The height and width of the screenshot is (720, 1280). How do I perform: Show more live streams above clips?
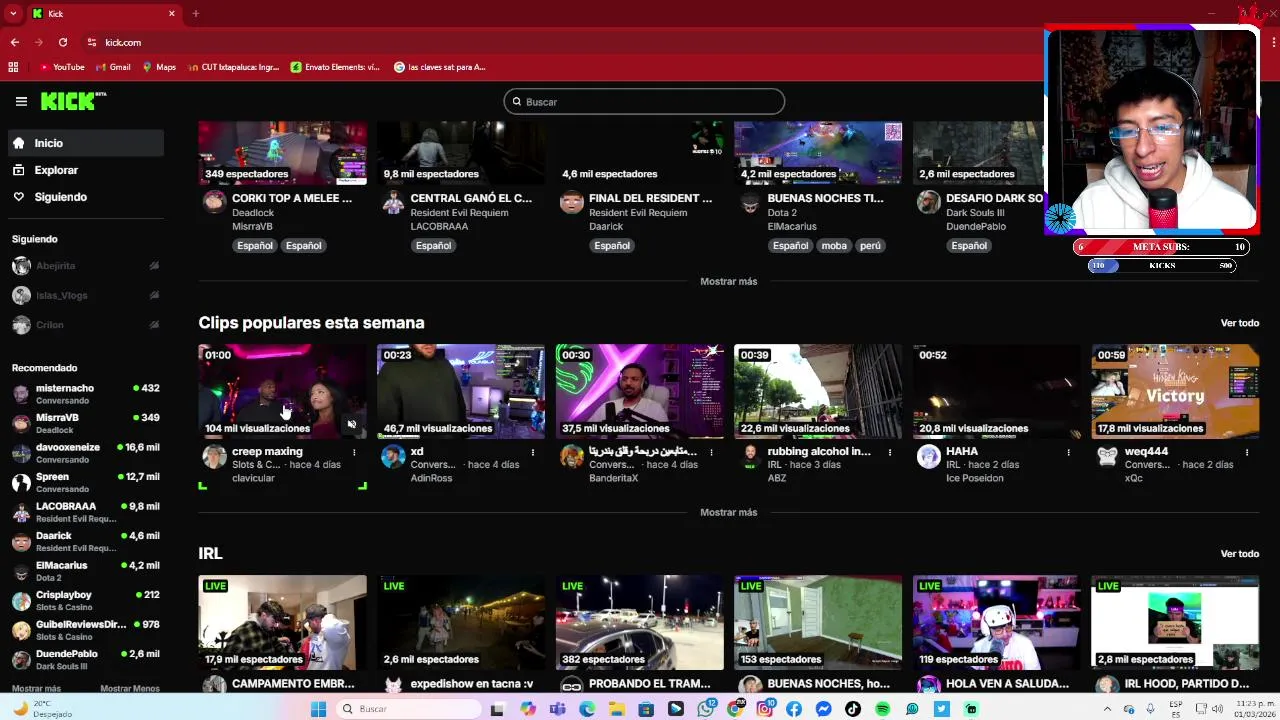[x=728, y=281]
